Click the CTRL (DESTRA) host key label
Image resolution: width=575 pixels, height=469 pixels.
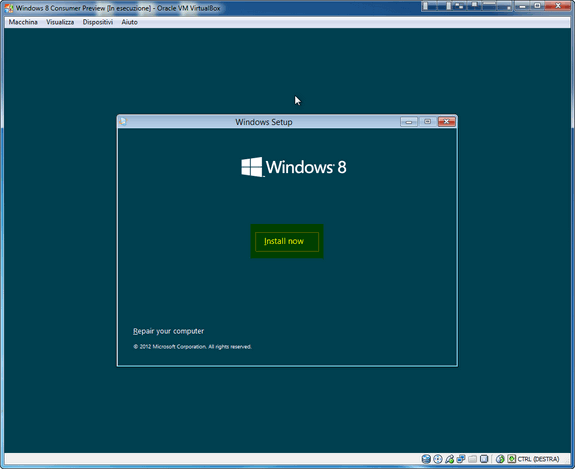pos(538,459)
